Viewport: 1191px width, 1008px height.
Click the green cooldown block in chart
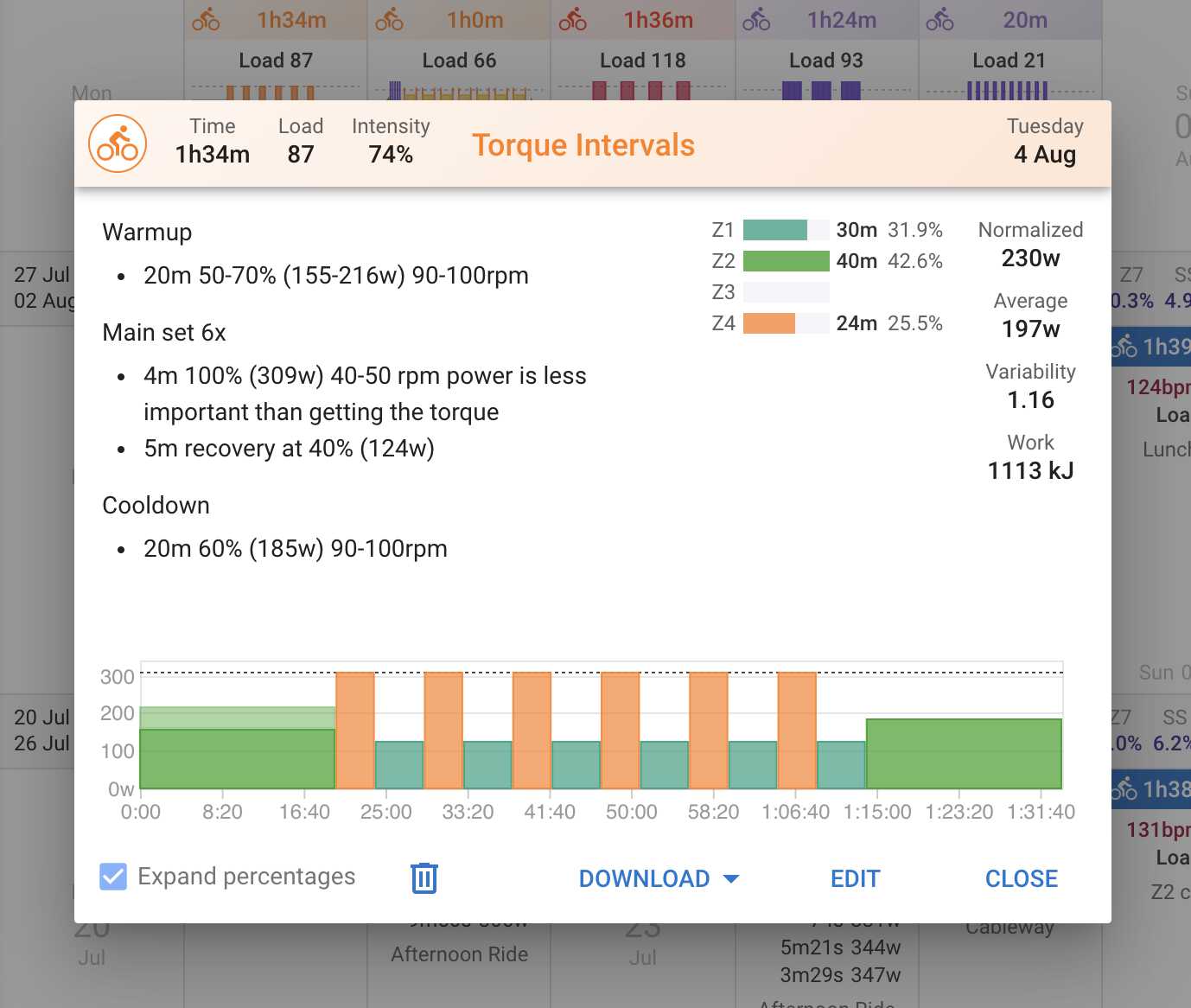point(963,753)
